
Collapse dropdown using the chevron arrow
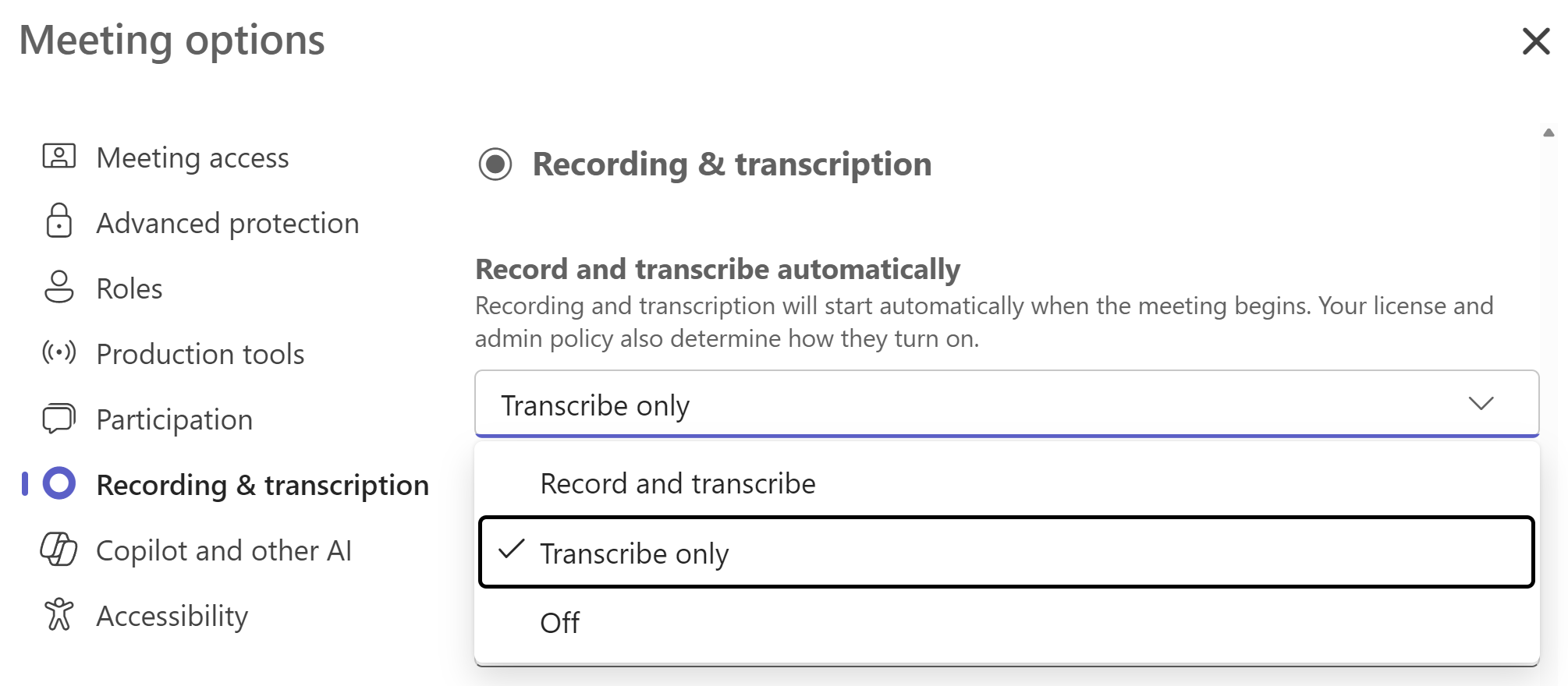(1481, 404)
